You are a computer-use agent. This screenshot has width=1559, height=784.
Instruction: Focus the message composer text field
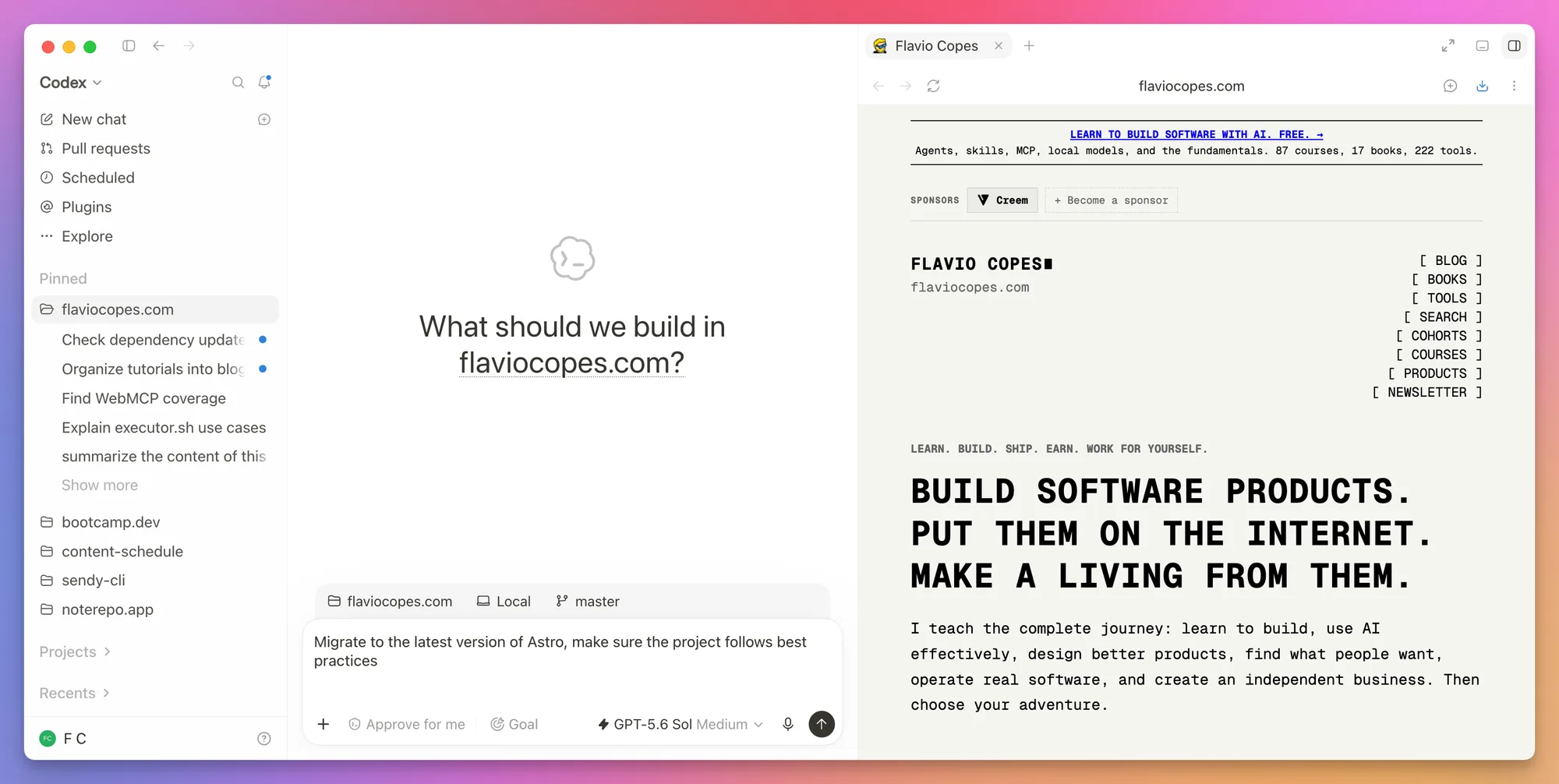coord(572,661)
